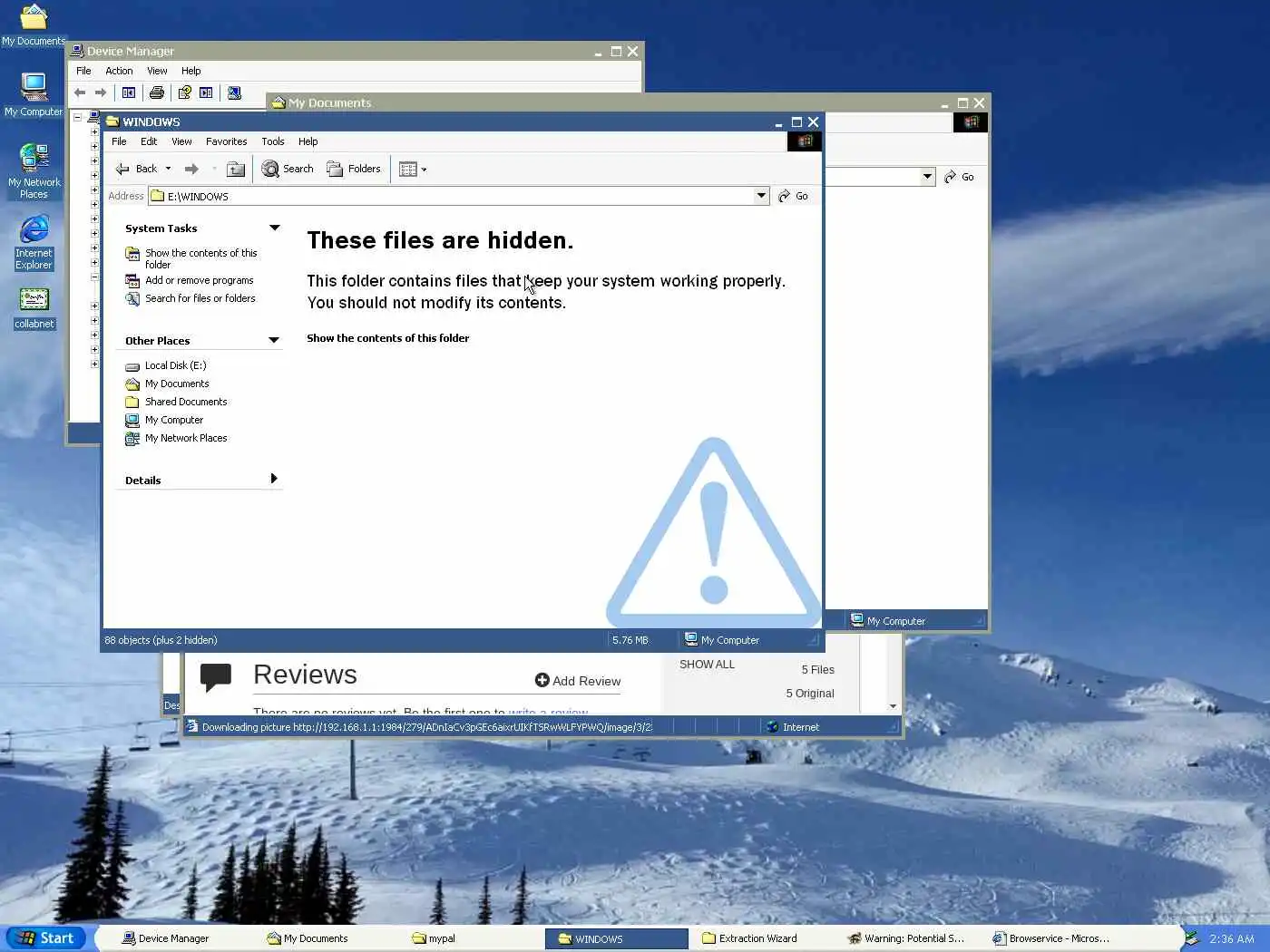Select the My Network Places desktop icon

[34, 170]
